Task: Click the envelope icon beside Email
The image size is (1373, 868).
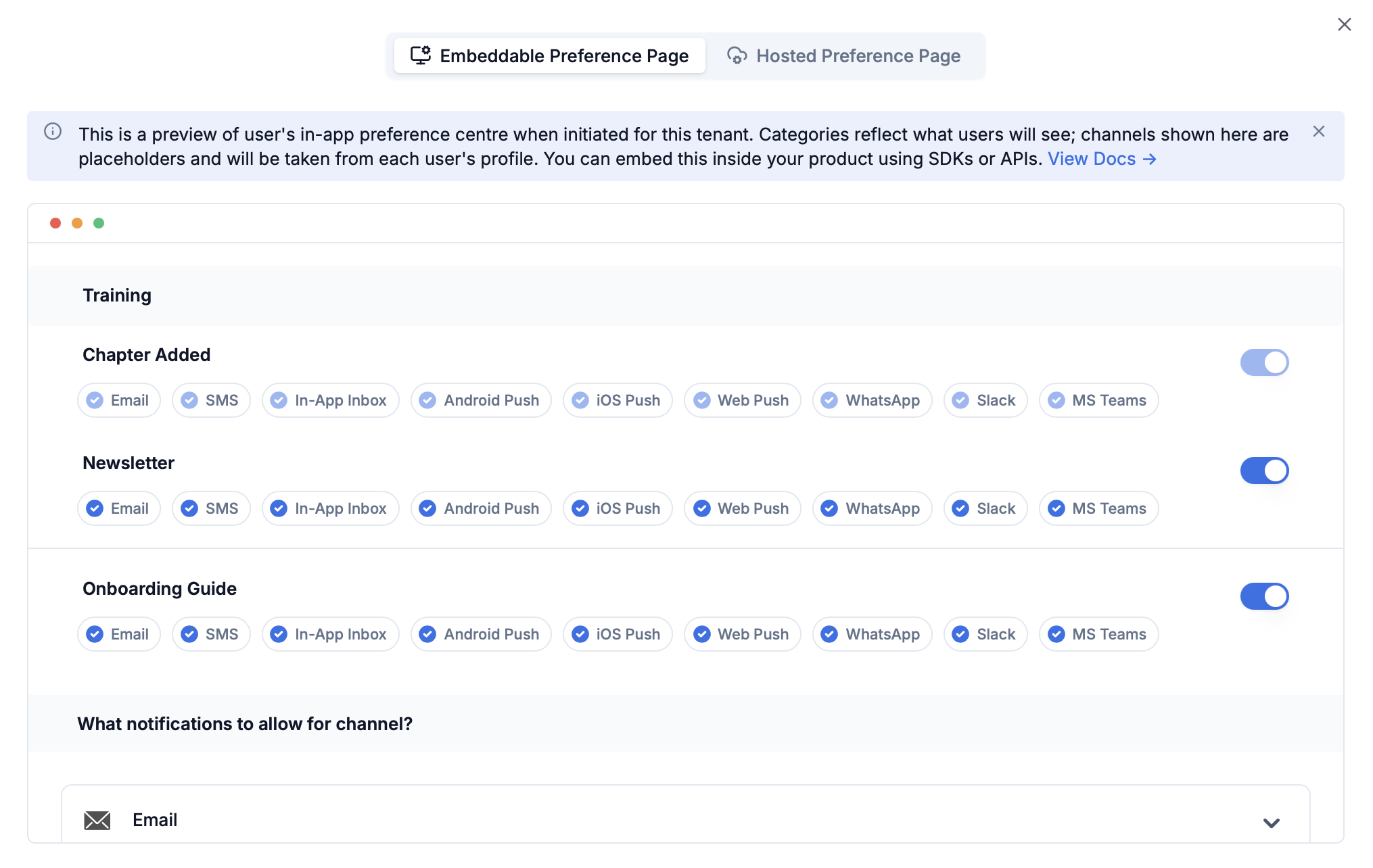Action: (97, 820)
